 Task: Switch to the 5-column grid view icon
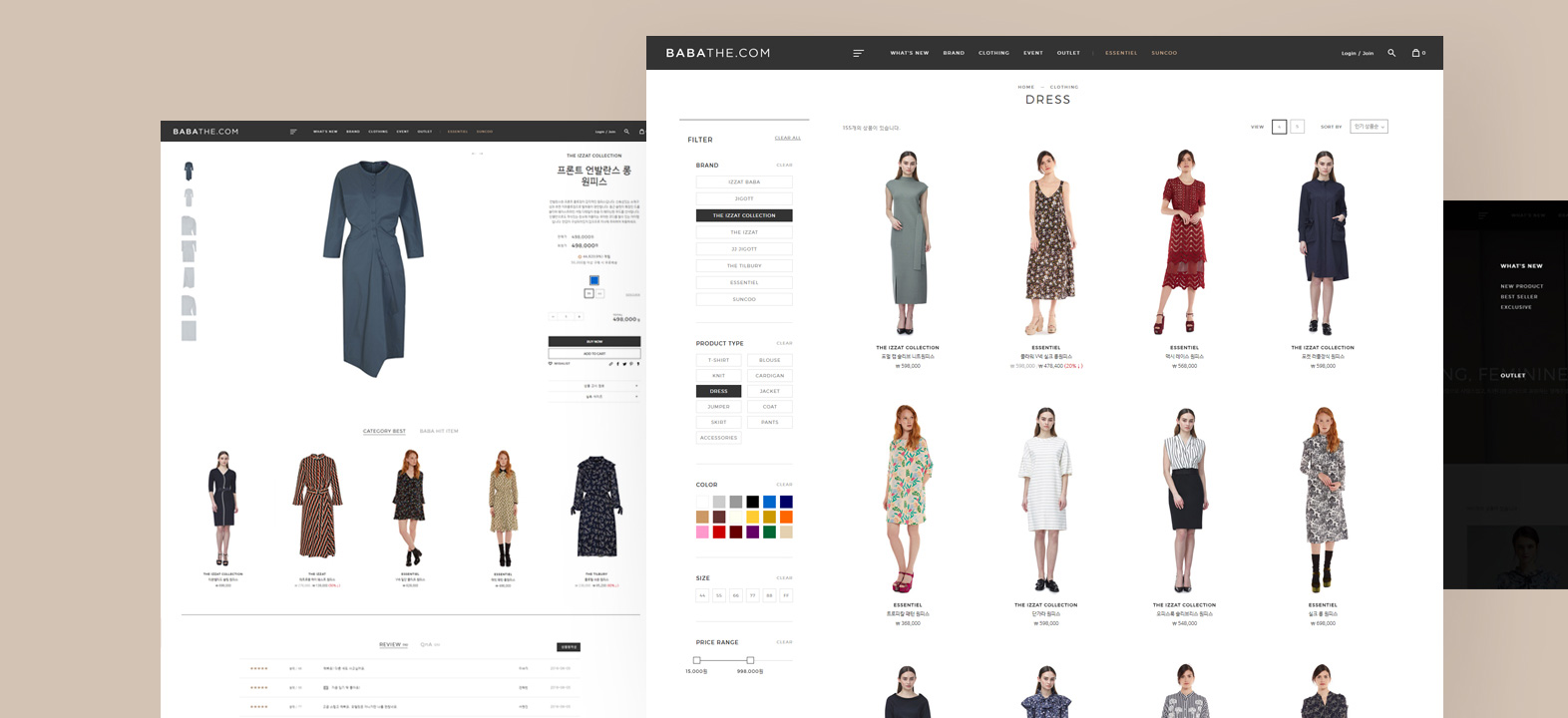coord(1297,127)
